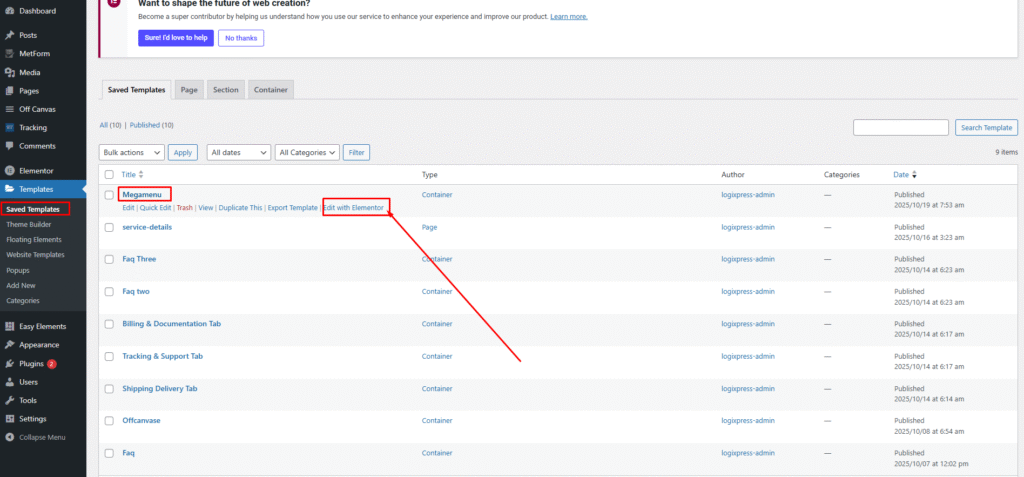Open Media via its sidebar icon

click(9, 72)
